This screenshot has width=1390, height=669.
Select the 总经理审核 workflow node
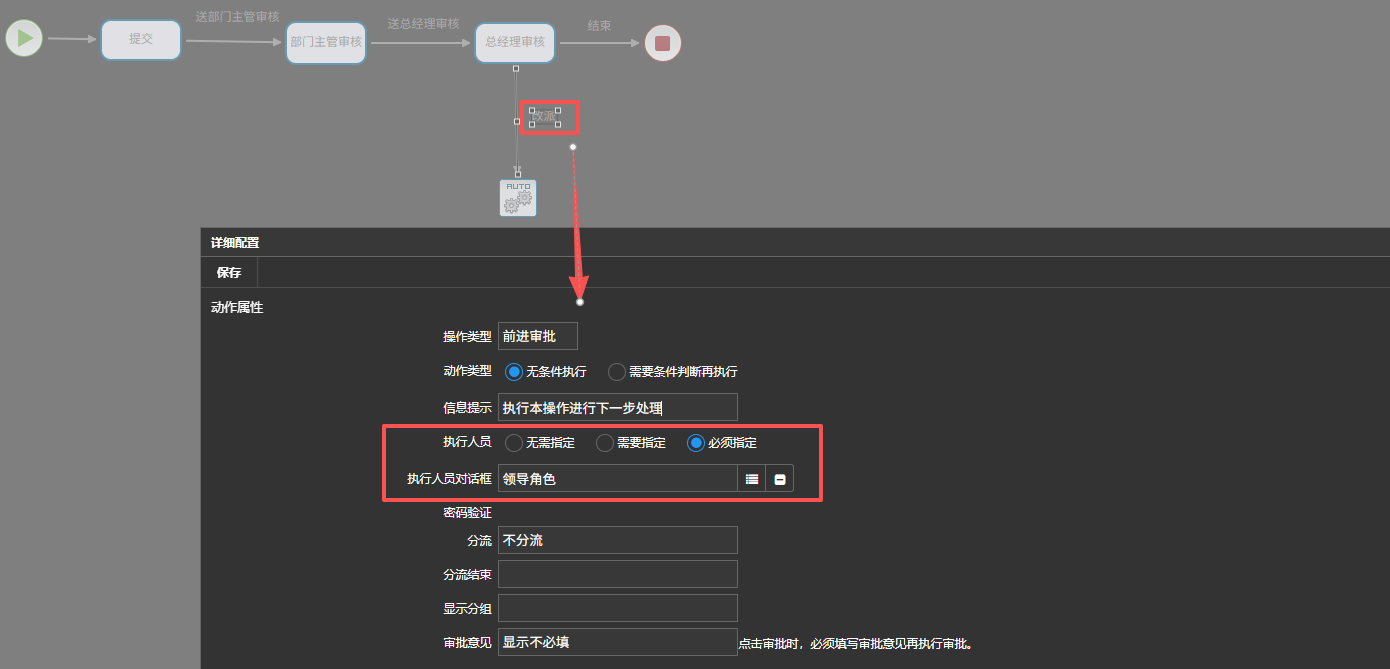click(515, 43)
